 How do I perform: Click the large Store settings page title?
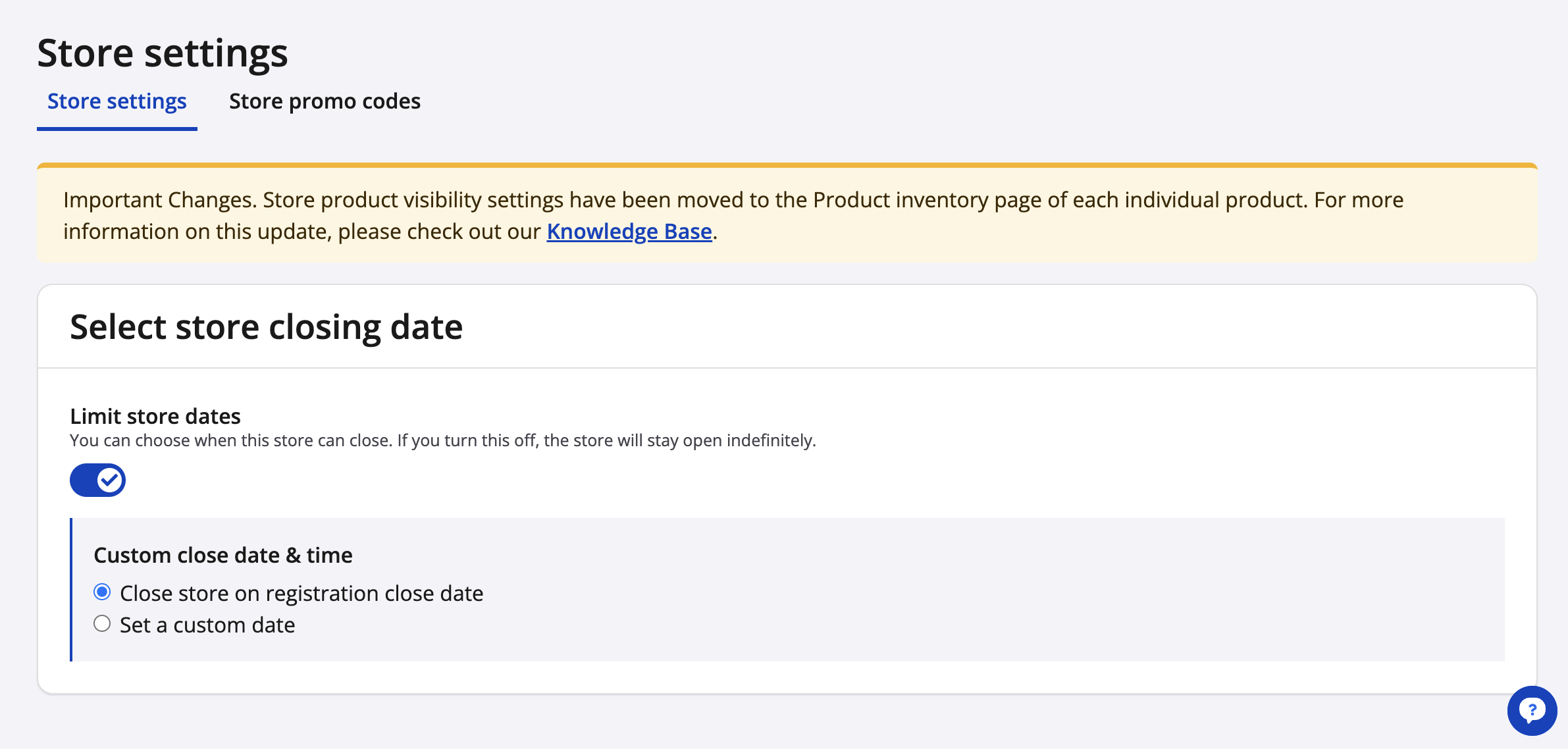(163, 53)
